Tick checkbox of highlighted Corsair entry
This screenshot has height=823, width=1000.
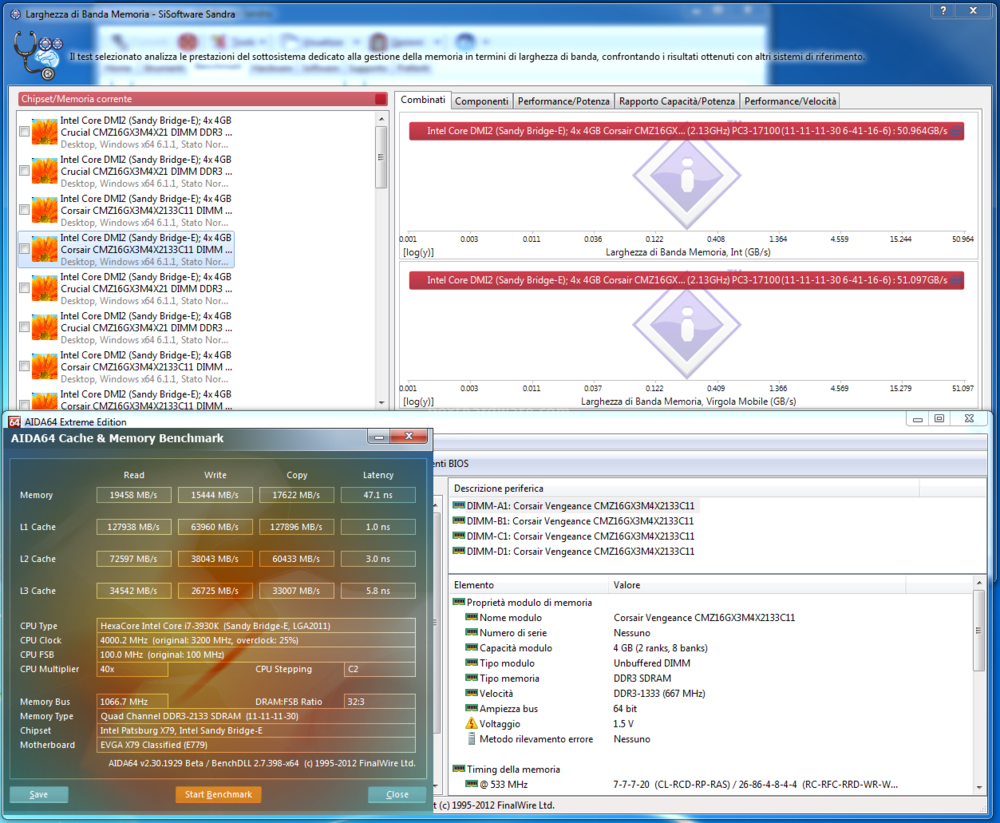pyautogui.click(x=24, y=249)
